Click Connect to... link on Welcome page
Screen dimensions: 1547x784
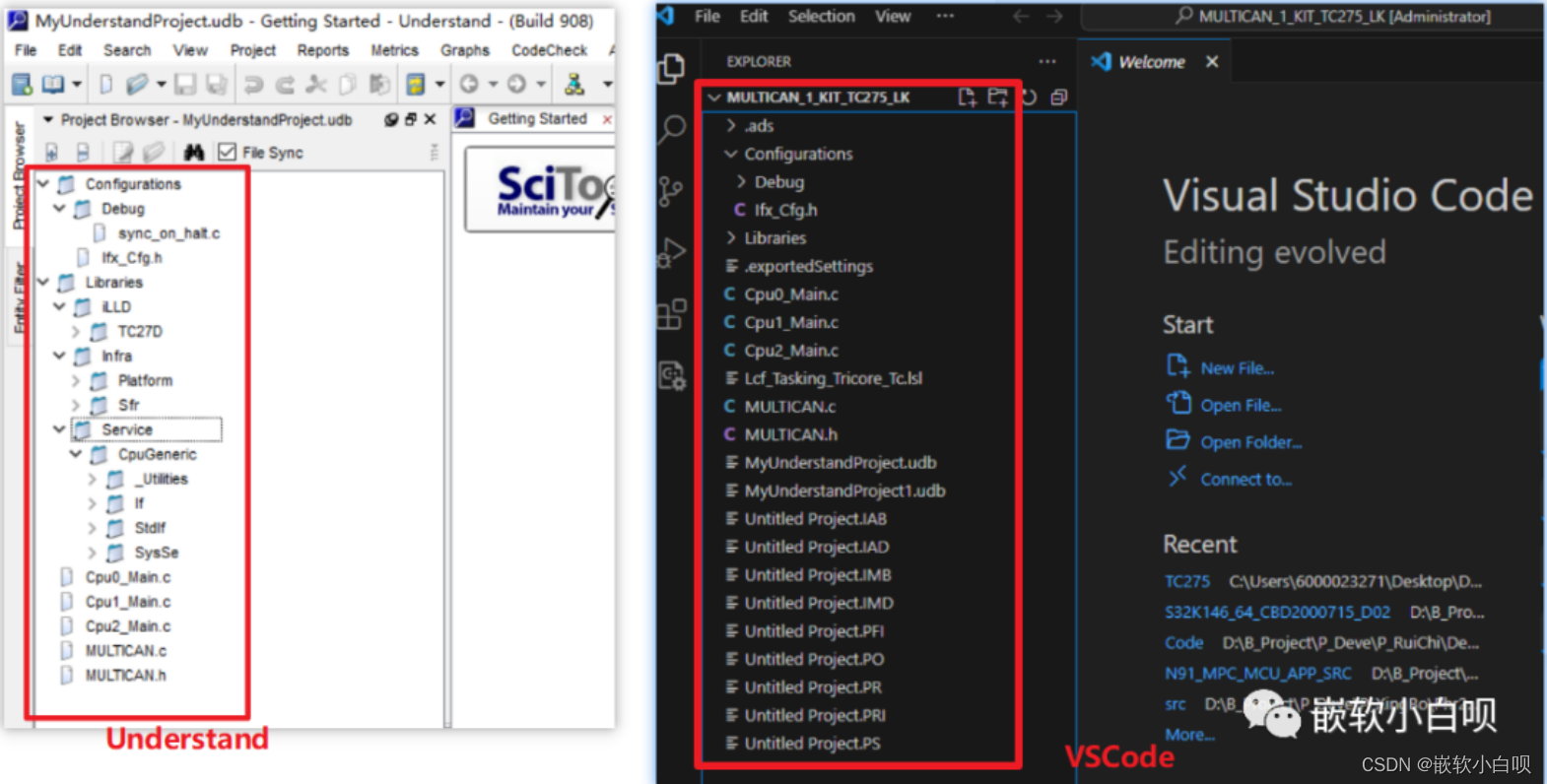1245,480
